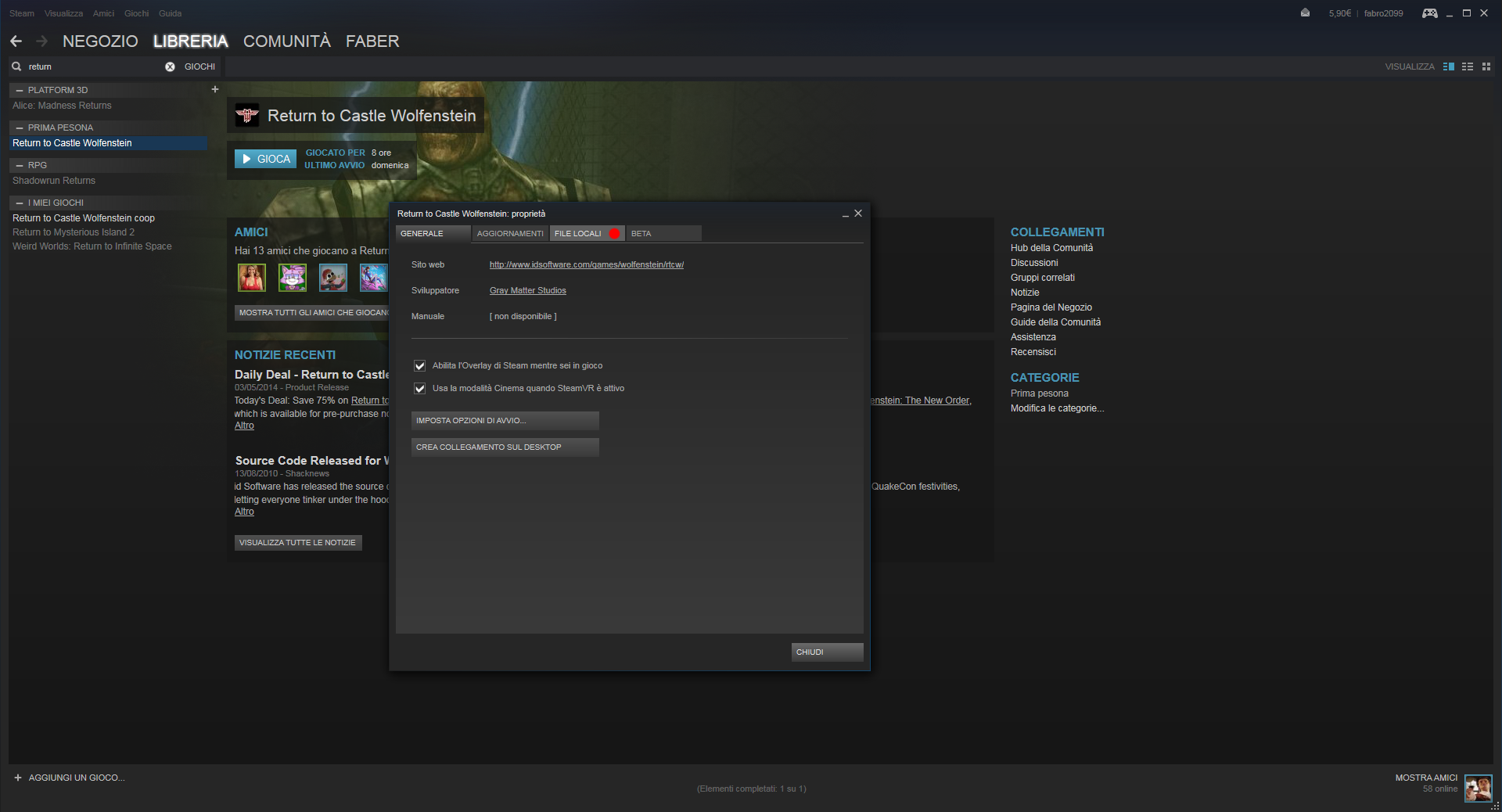Select Weird Worlds: Return to Infinite Space
1502x812 pixels.
[x=92, y=246]
